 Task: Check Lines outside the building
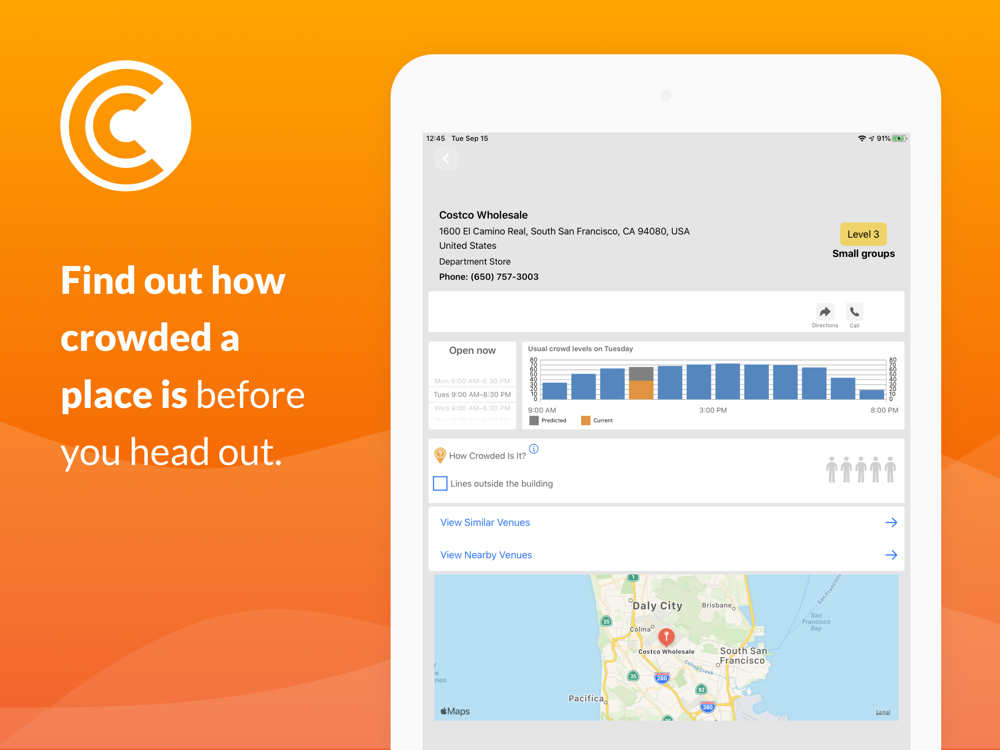point(440,483)
